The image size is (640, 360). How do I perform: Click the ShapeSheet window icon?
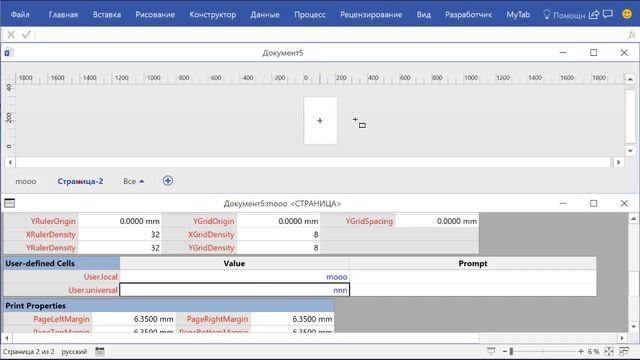tap(9, 203)
